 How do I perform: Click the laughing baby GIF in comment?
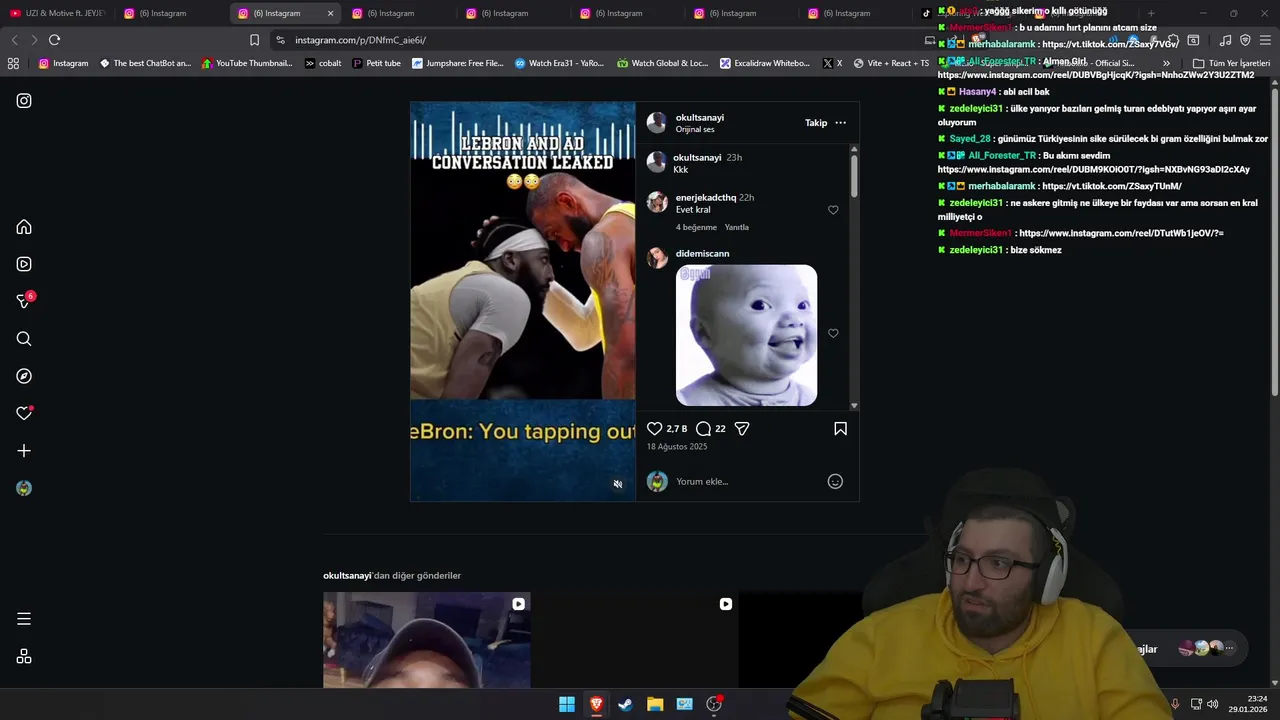[x=746, y=335]
